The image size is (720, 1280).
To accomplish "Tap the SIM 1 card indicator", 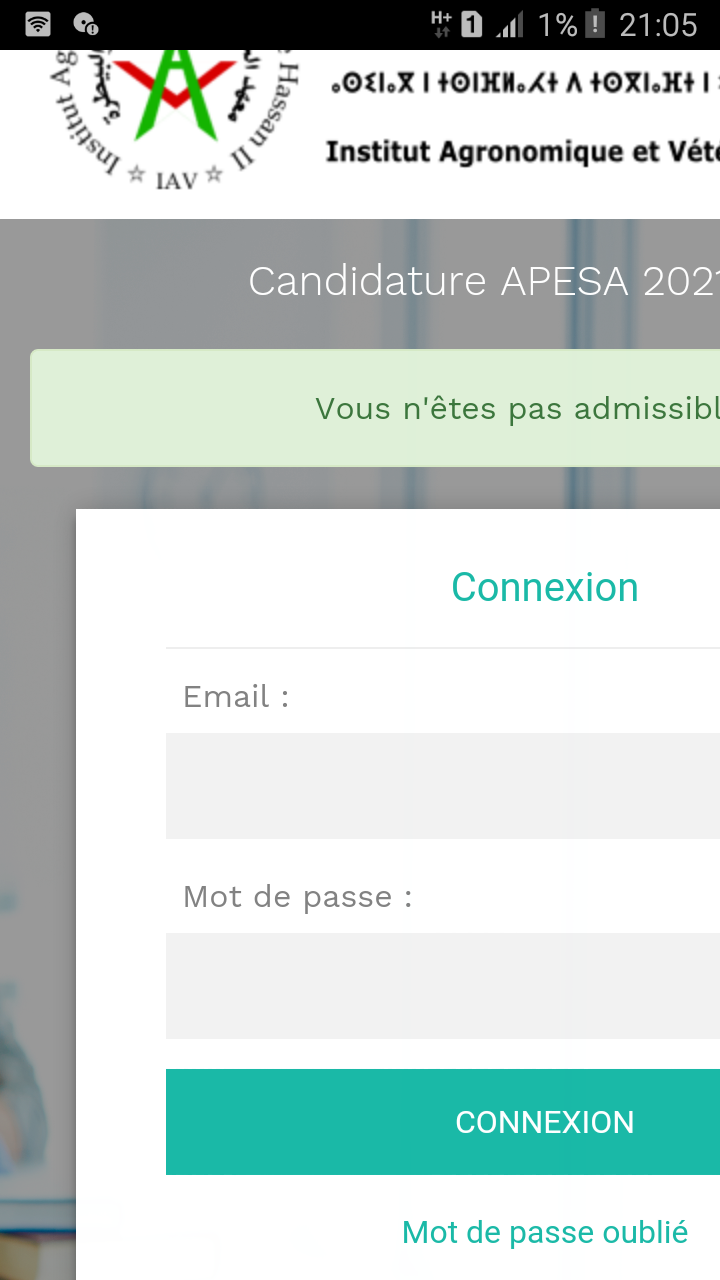I will [x=471, y=24].
